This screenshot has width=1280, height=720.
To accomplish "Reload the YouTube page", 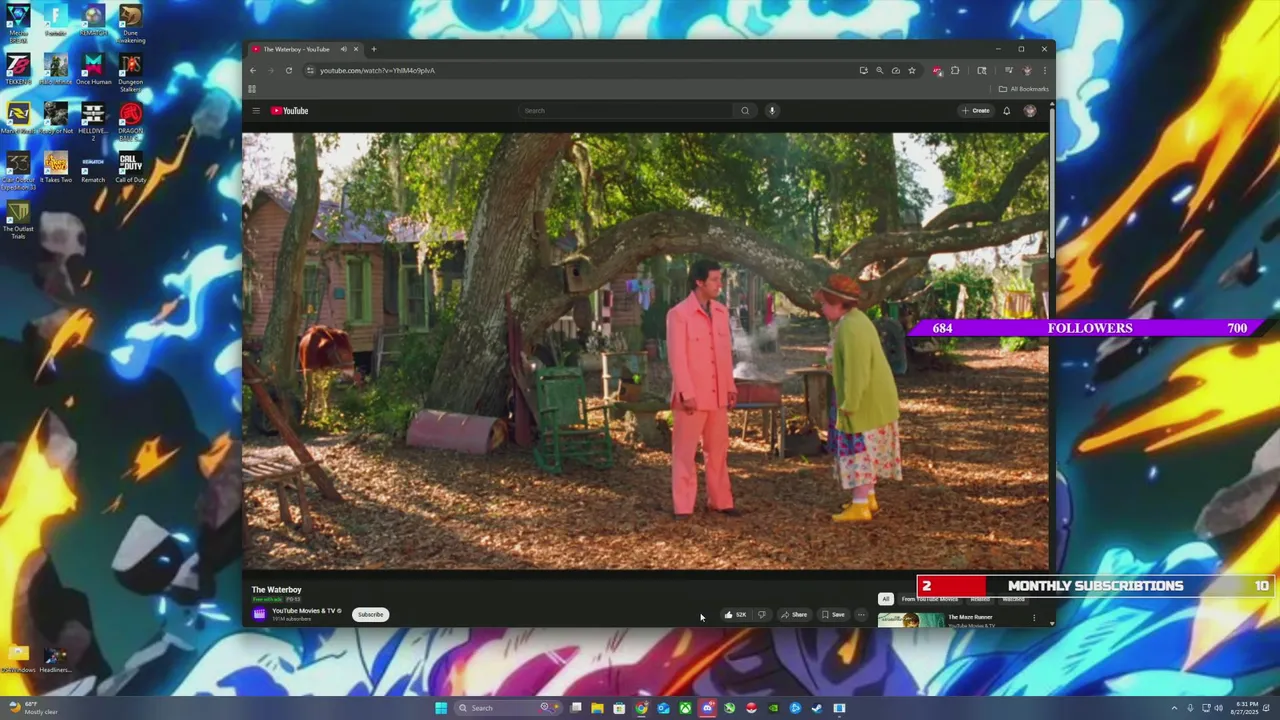I will coord(289,70).
